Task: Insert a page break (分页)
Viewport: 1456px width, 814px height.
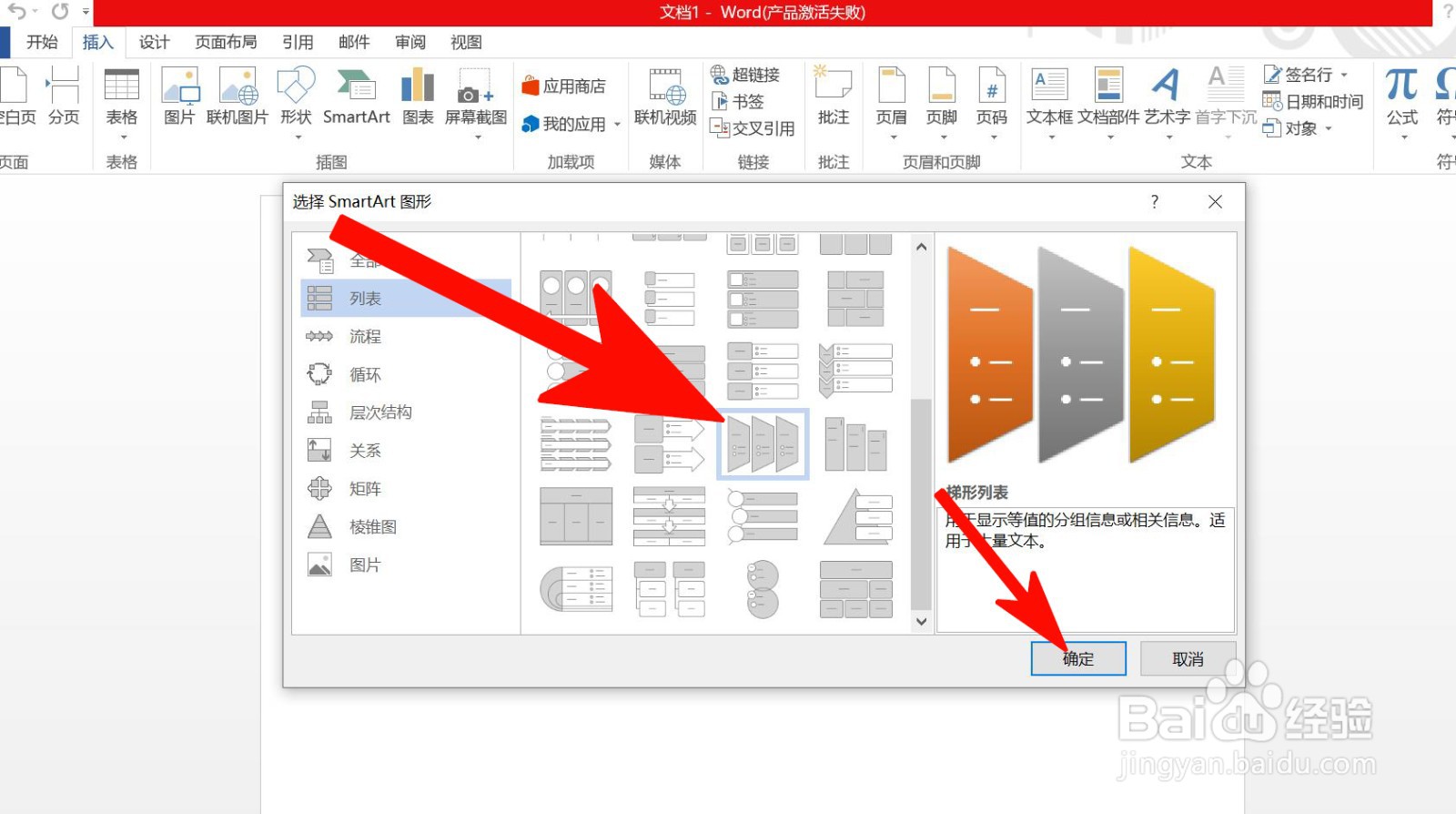Action: [64, 97]
